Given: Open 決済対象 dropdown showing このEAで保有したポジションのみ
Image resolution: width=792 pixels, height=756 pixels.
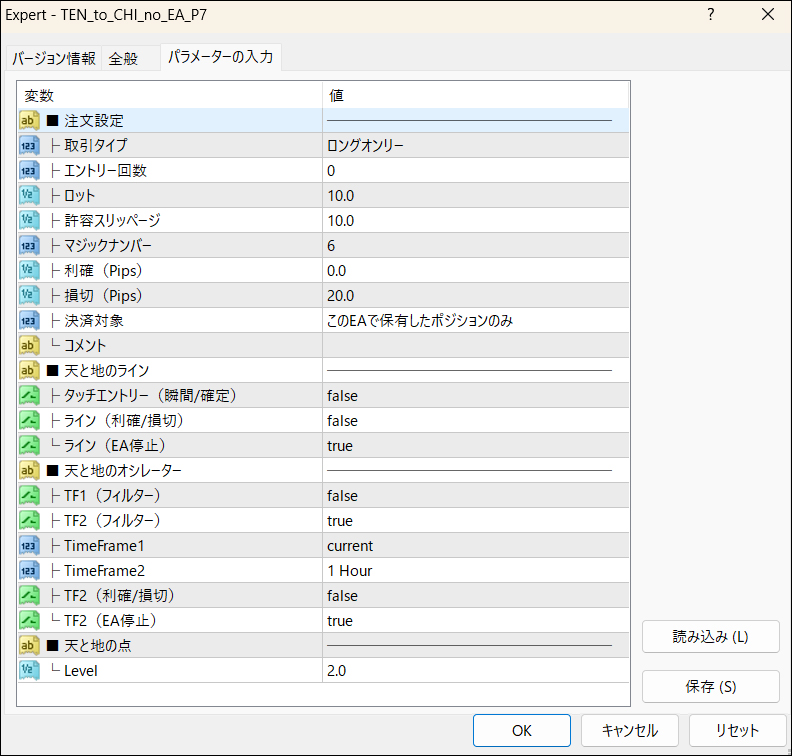Looking at the screenshot, I should (x=475, y=321).
